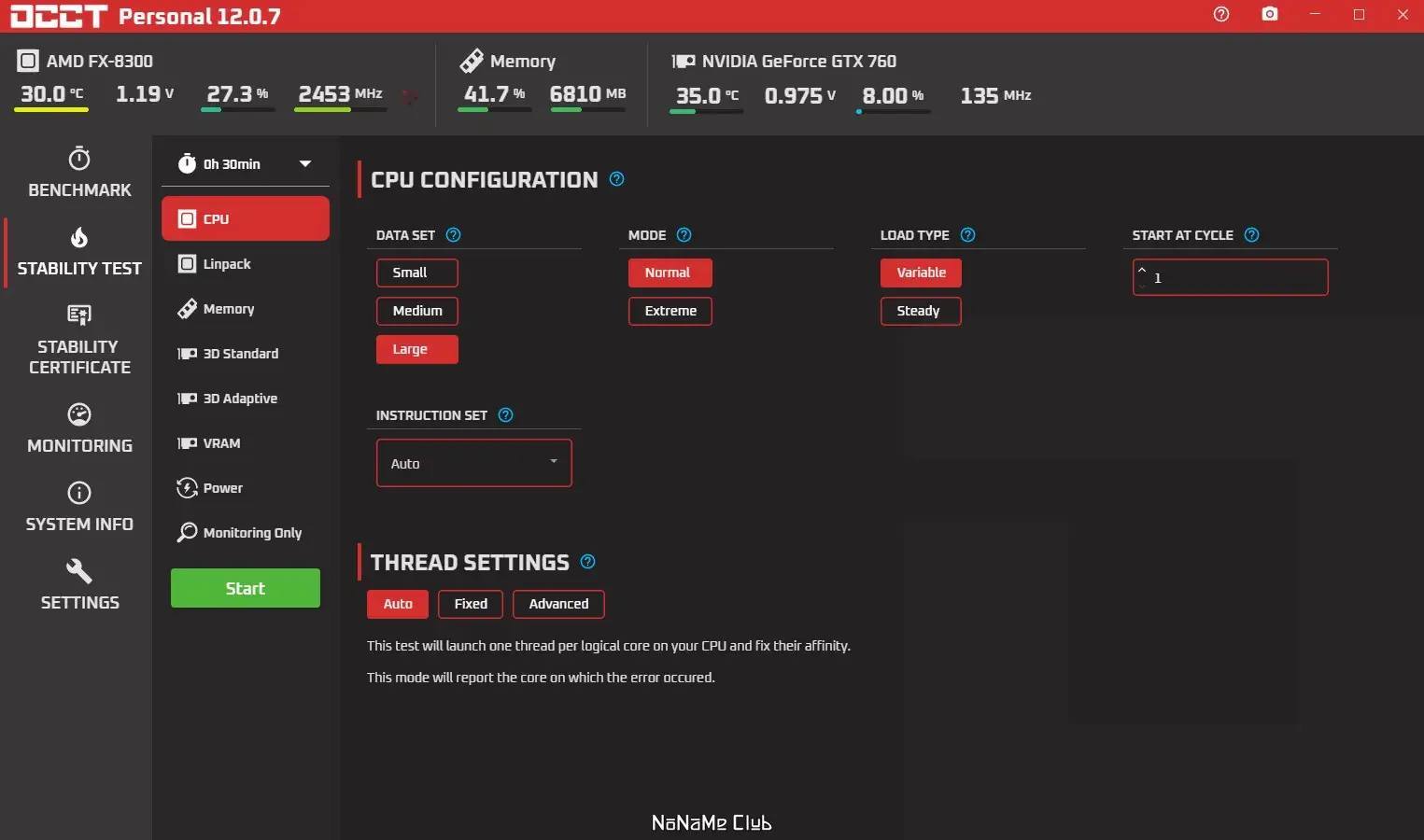1424x840 pixels.
Task: Set thread settings to Advanced
Action: pos(558,604)
